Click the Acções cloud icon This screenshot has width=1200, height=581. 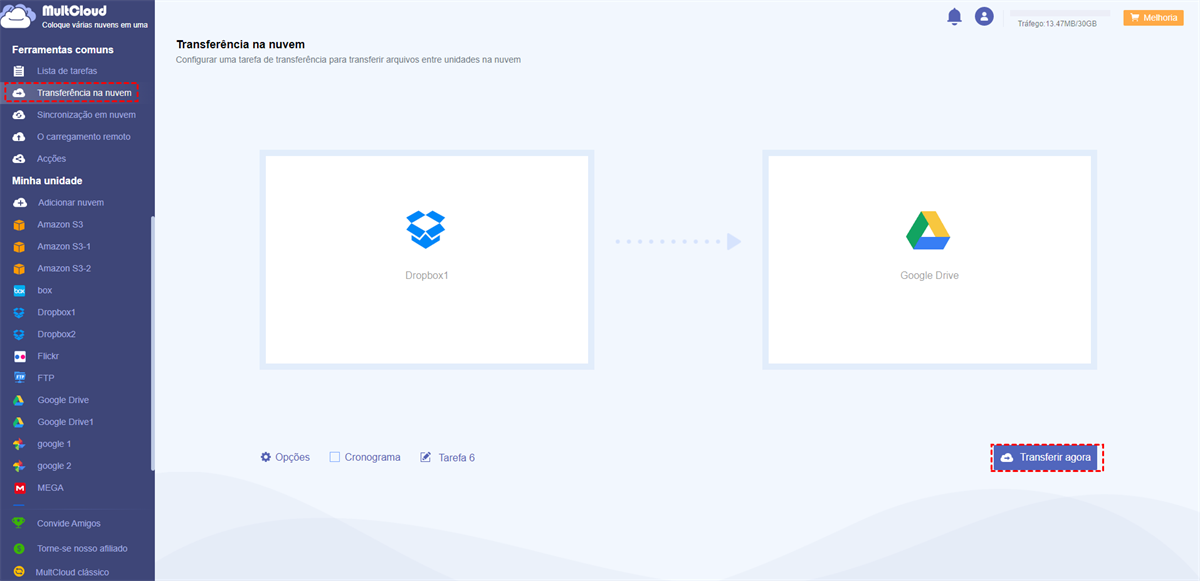19,159
